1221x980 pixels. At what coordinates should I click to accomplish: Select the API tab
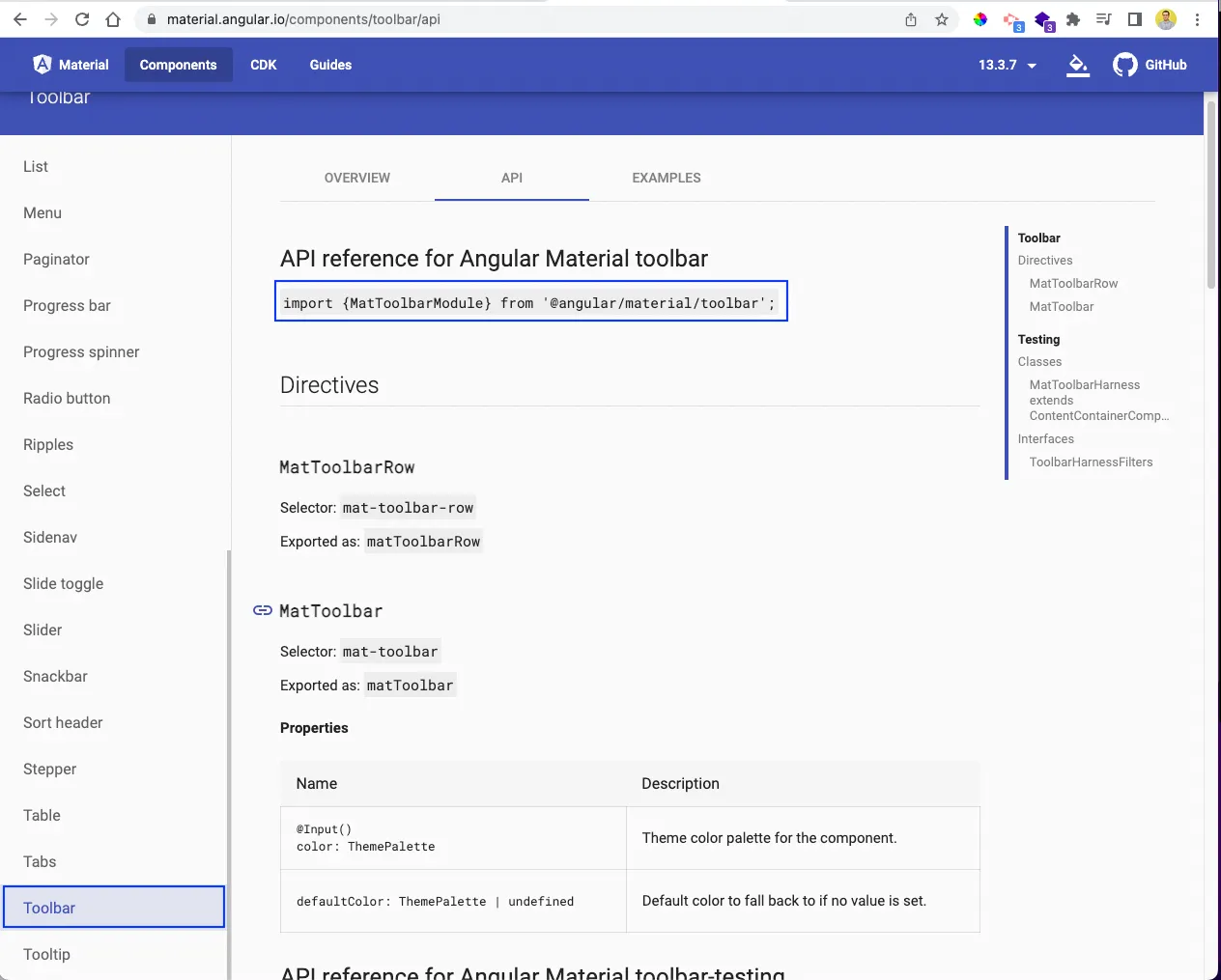point(512,178)
